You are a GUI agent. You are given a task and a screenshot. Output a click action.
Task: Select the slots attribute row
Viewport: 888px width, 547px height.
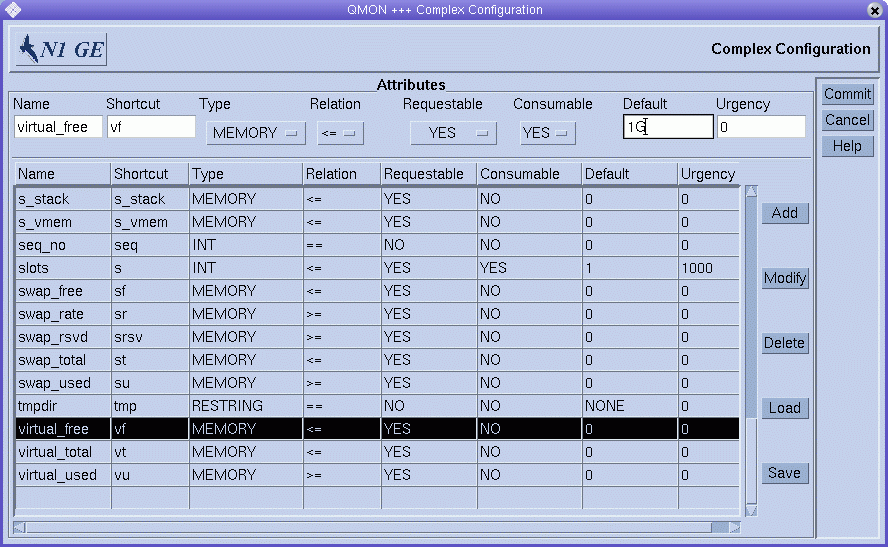point(377,268)
